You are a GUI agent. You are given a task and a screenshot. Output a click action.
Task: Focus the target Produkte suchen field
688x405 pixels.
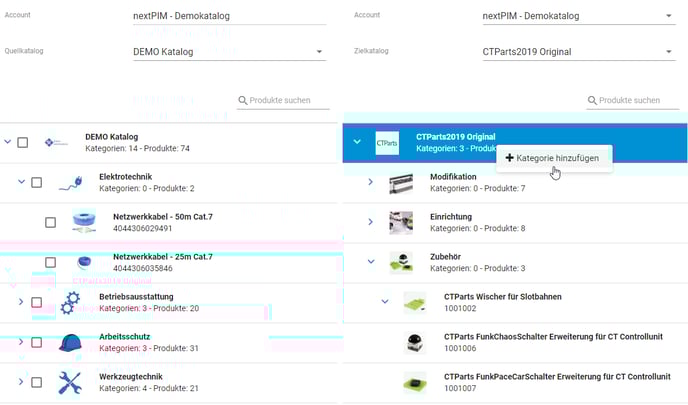(x=633, y=100)
